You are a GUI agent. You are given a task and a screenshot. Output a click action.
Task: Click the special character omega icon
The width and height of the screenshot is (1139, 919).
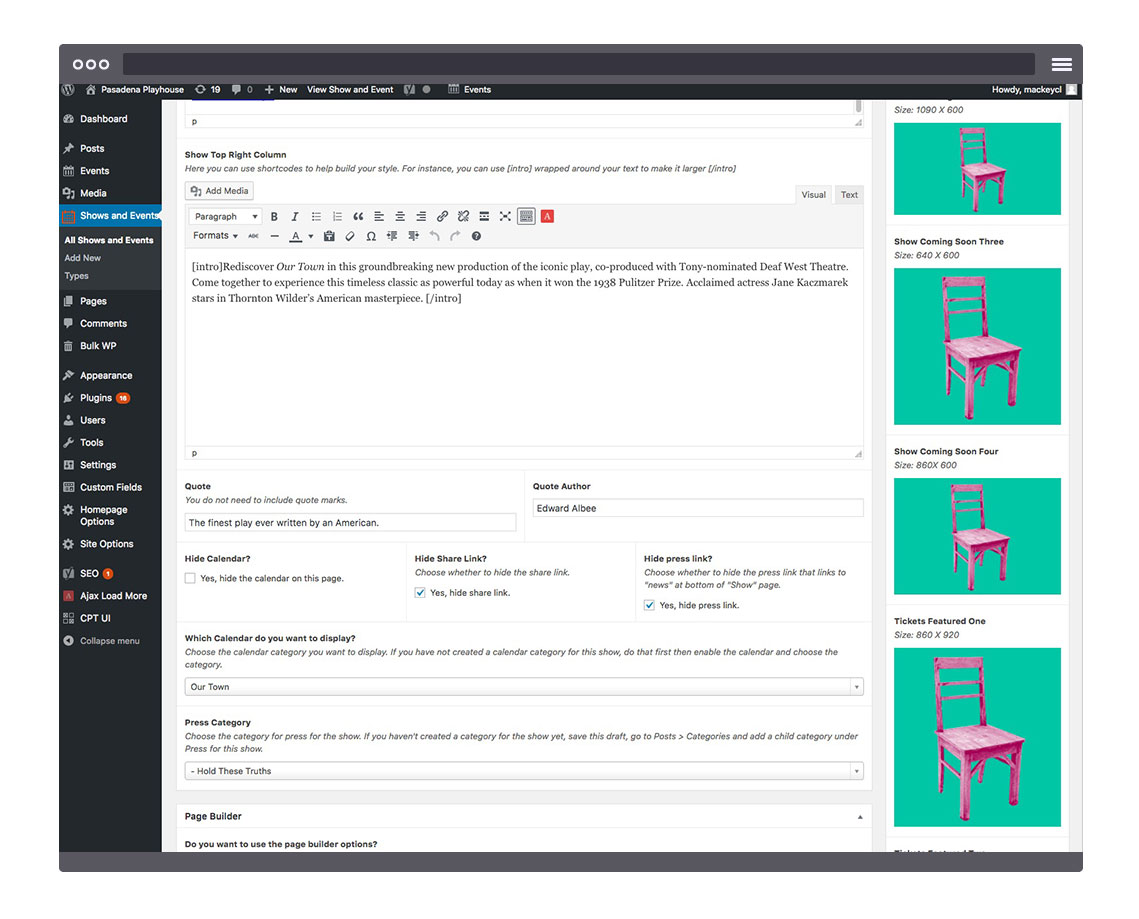pos(371,237)
